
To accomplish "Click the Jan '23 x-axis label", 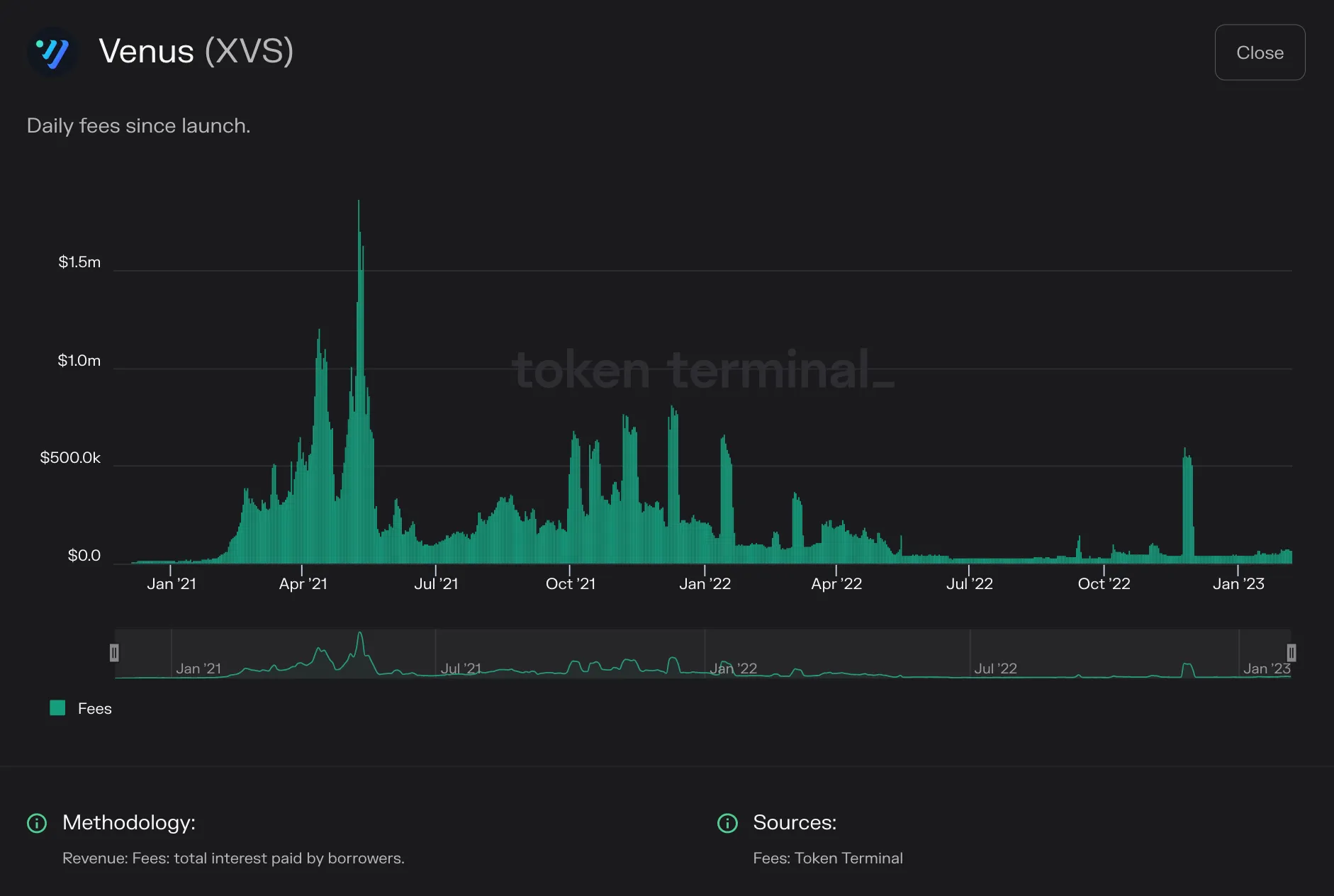I will [1238, 584].
